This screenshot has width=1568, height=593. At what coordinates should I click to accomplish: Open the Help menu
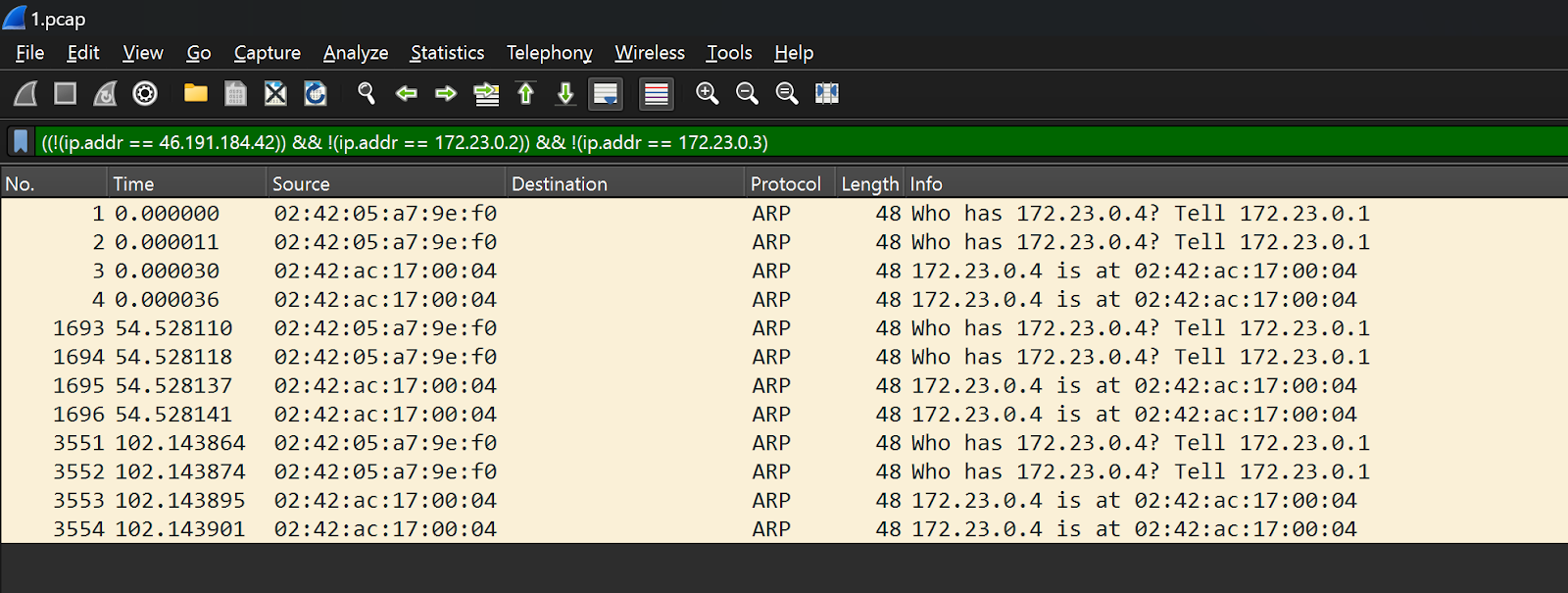point(794,53)
